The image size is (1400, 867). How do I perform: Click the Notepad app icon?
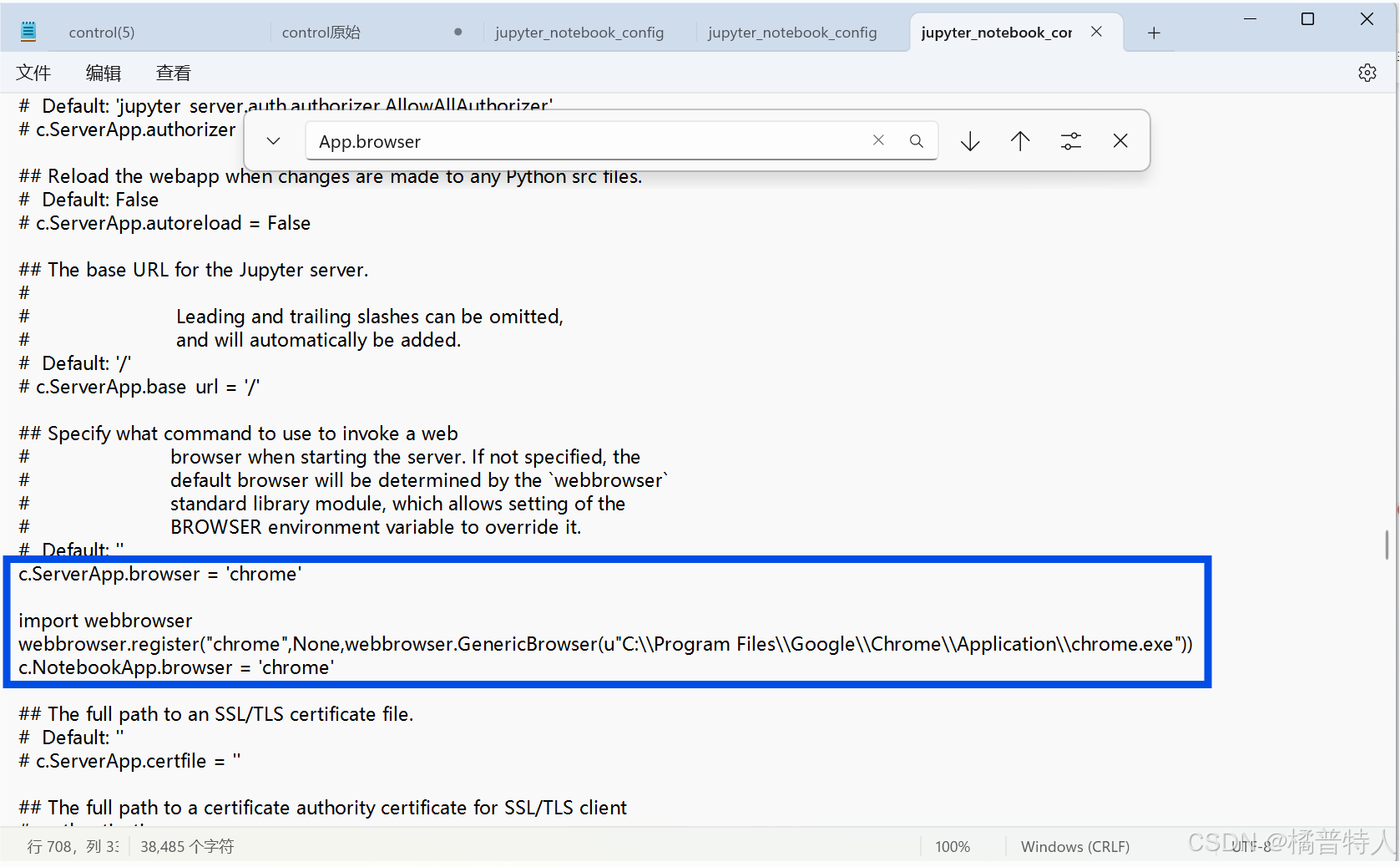coord(28,32)
